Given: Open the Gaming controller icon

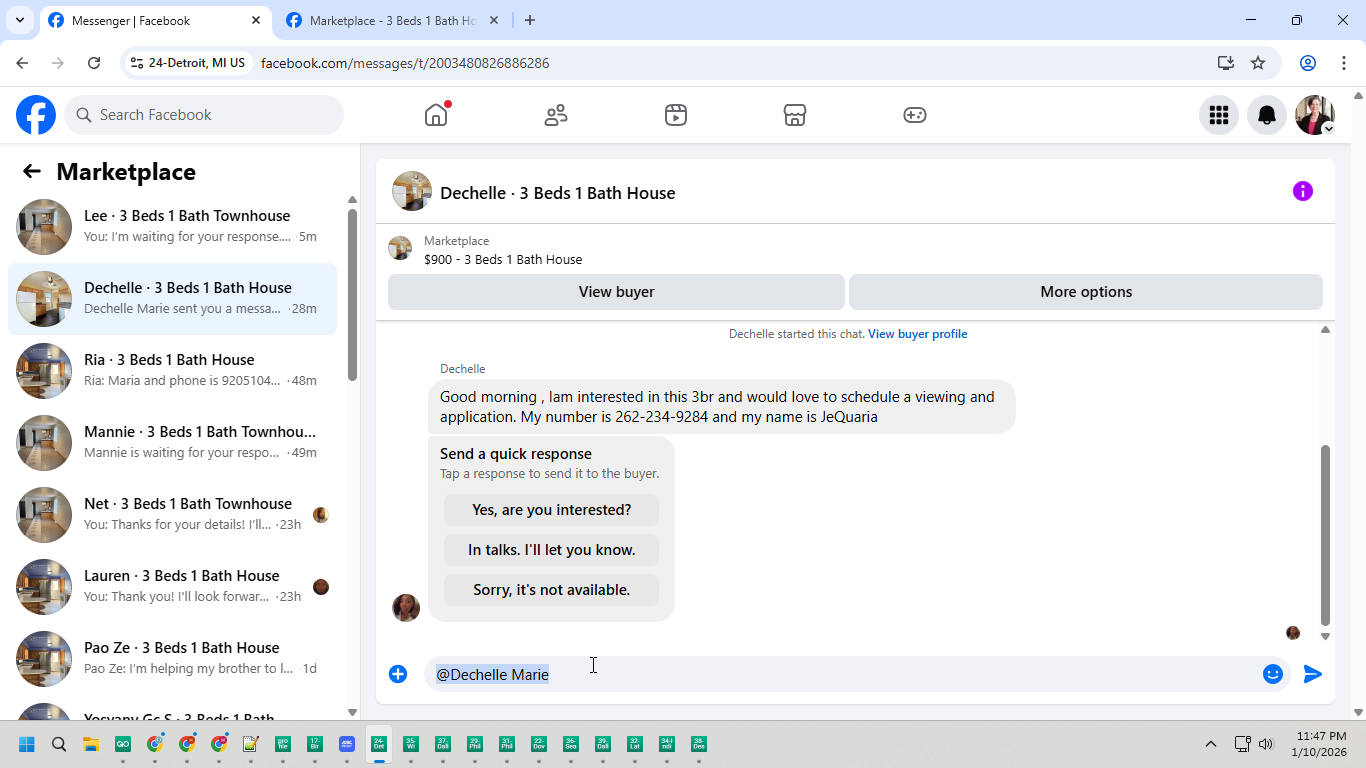Looking at the screenshot, I should 915,115.
